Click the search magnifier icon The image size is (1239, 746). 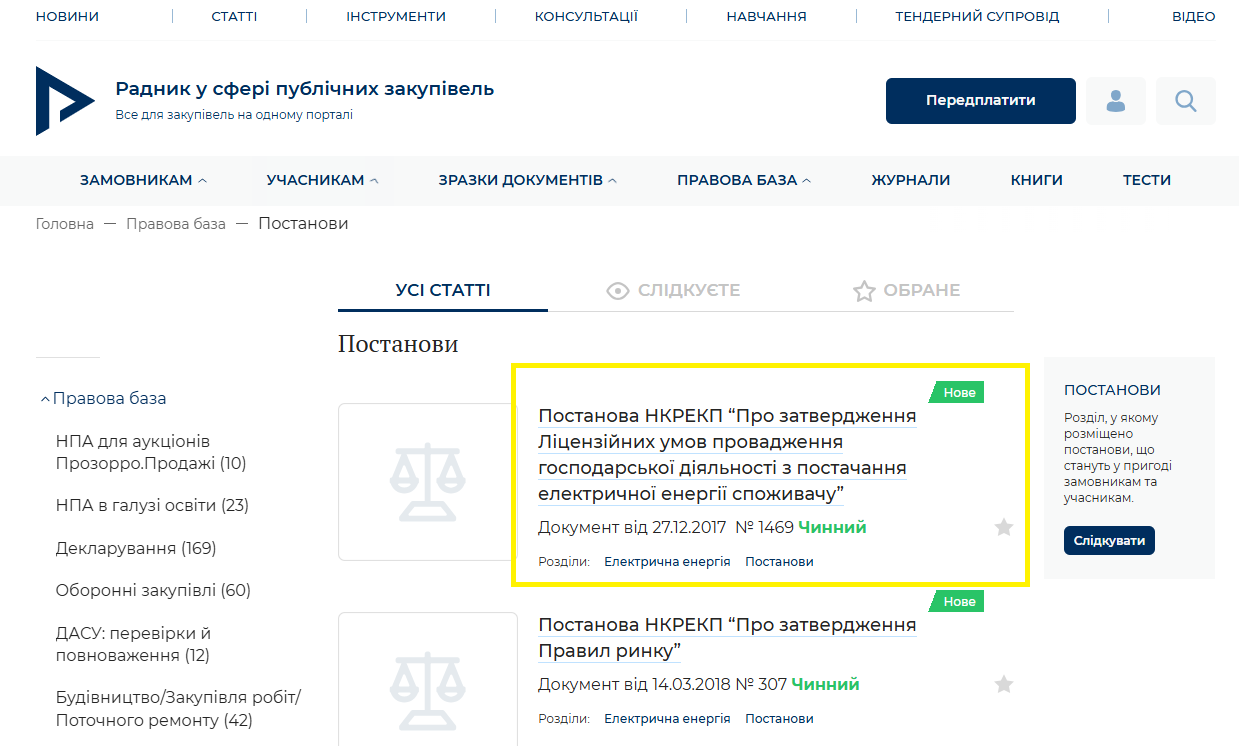tap(1185, 101)
